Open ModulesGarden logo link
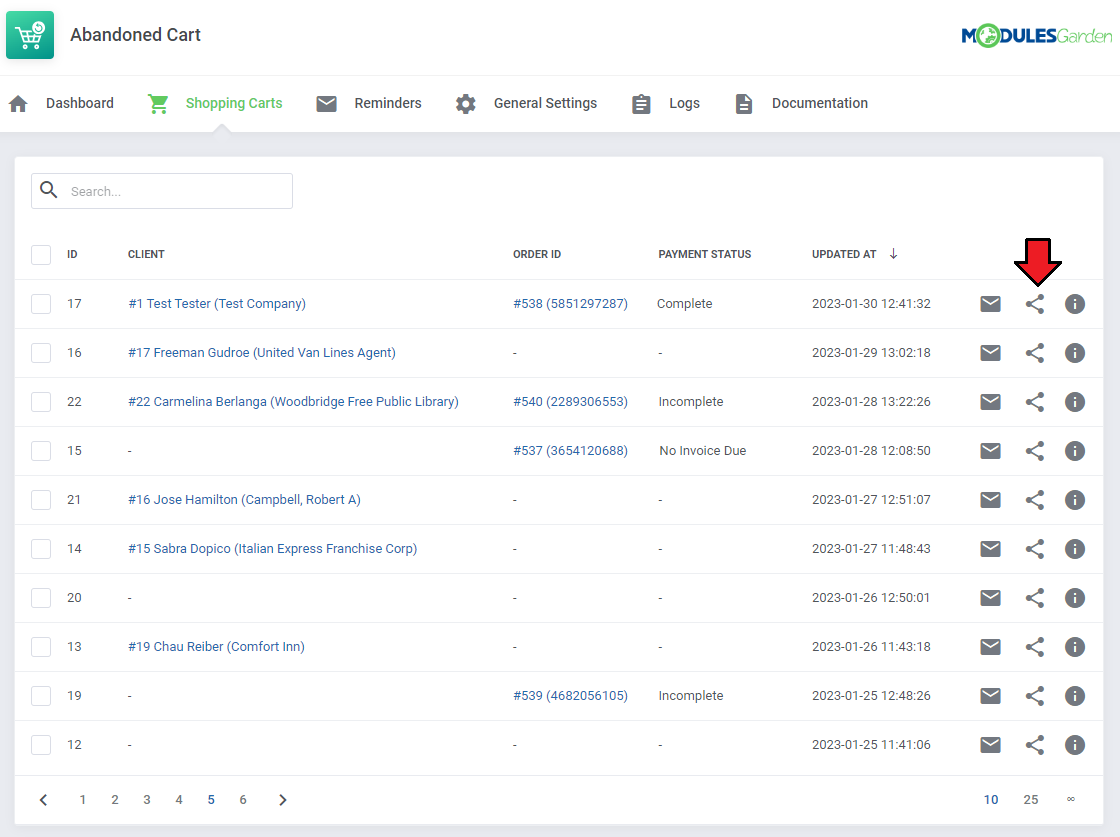The width and height of the screenshot is (1120, 837). 1036,35
